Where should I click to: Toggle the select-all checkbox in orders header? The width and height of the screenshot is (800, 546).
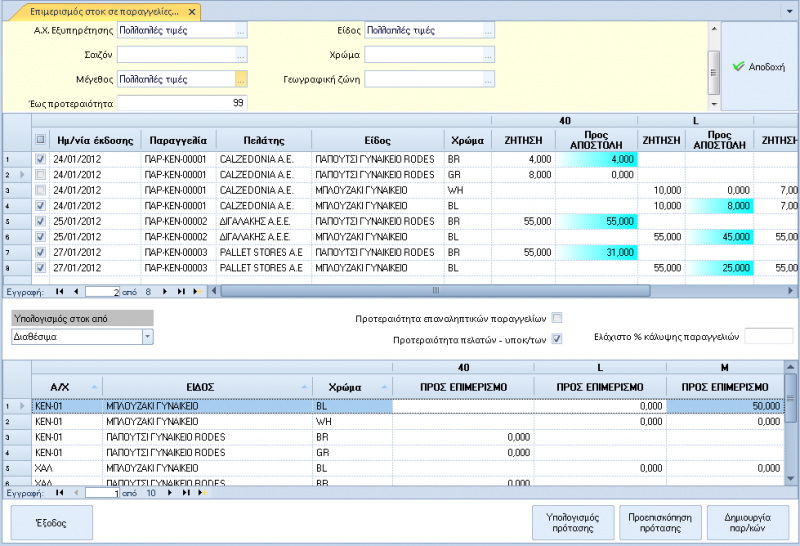point(40,139)
